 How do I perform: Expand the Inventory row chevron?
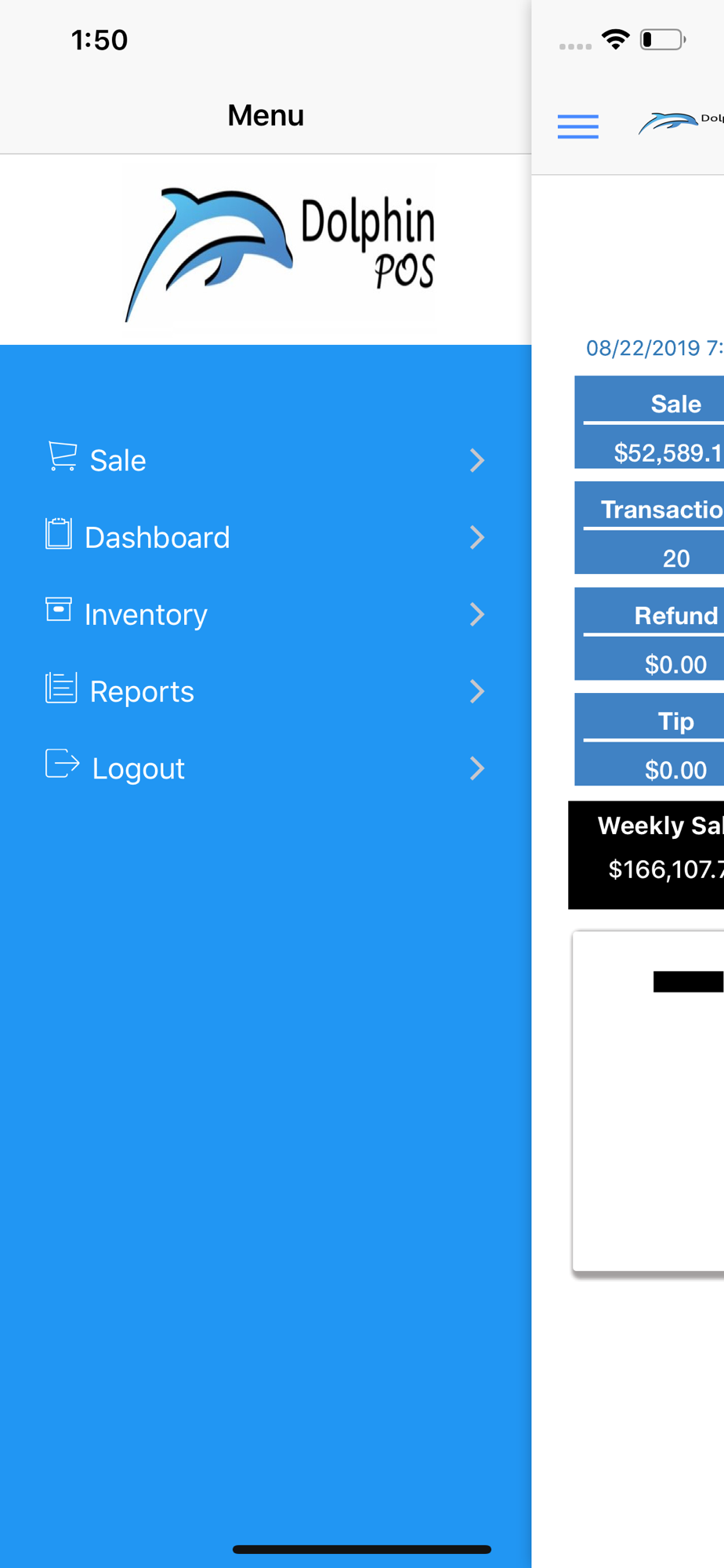[477, 614]
